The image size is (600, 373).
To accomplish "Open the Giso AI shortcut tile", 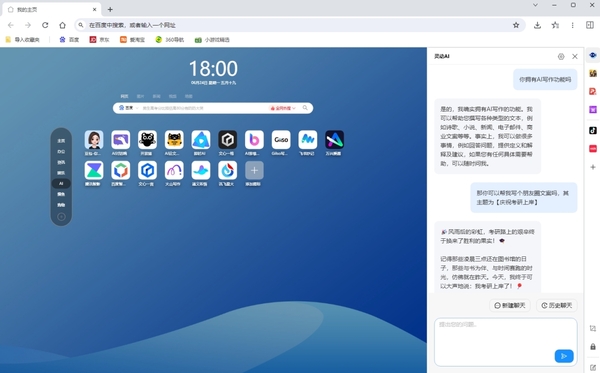I will point(281,140).
